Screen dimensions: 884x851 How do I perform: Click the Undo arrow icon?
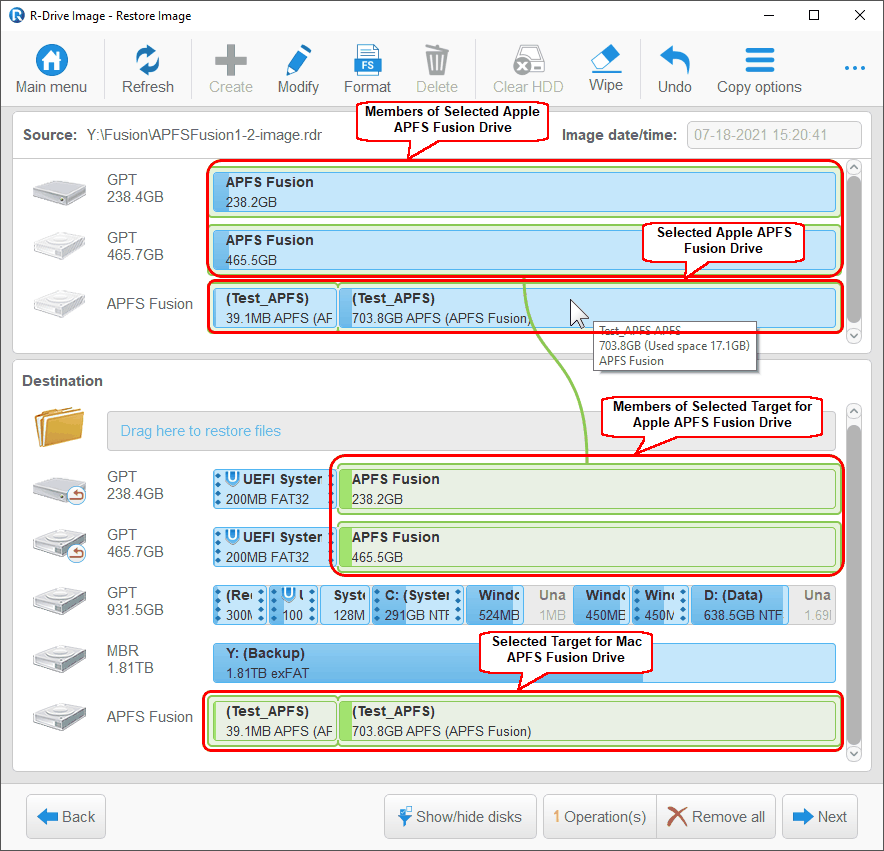(674, 60)
